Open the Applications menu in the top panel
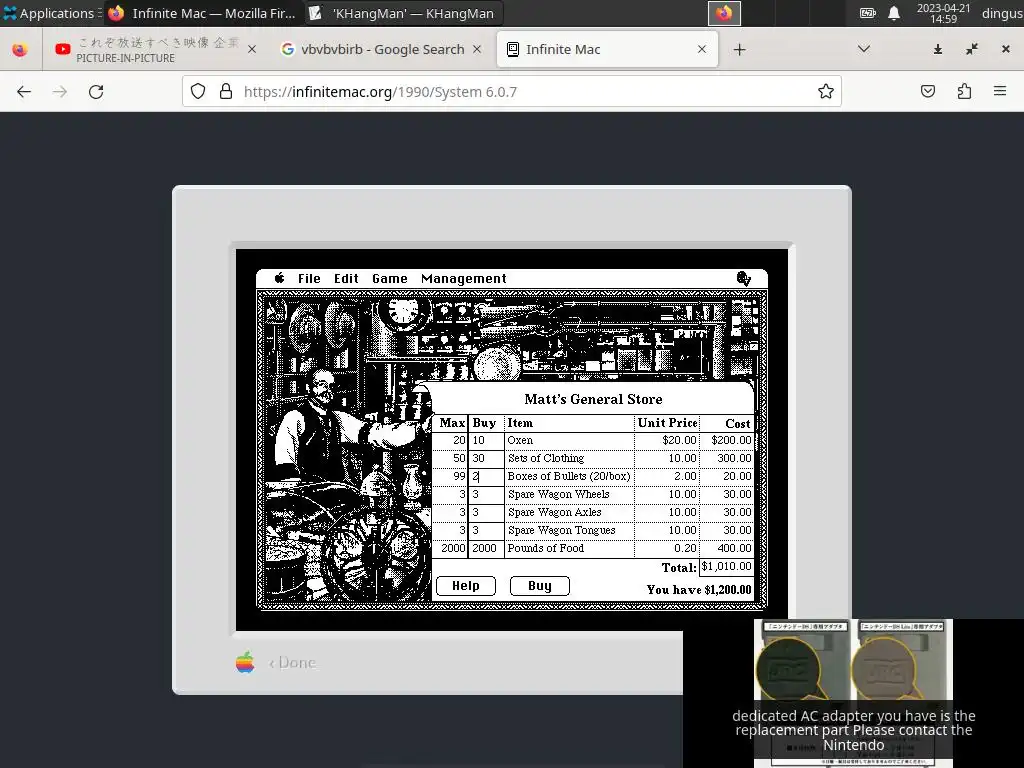This screenshot has width=1024, height=768. pos(50,13)
